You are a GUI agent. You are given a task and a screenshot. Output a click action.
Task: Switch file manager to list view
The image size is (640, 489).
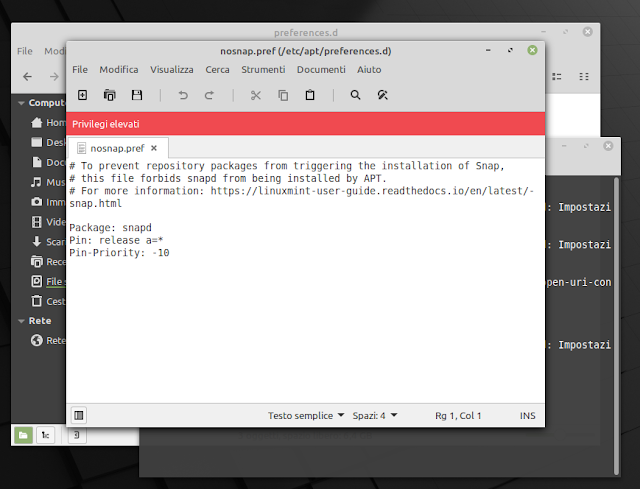[557, 76]
